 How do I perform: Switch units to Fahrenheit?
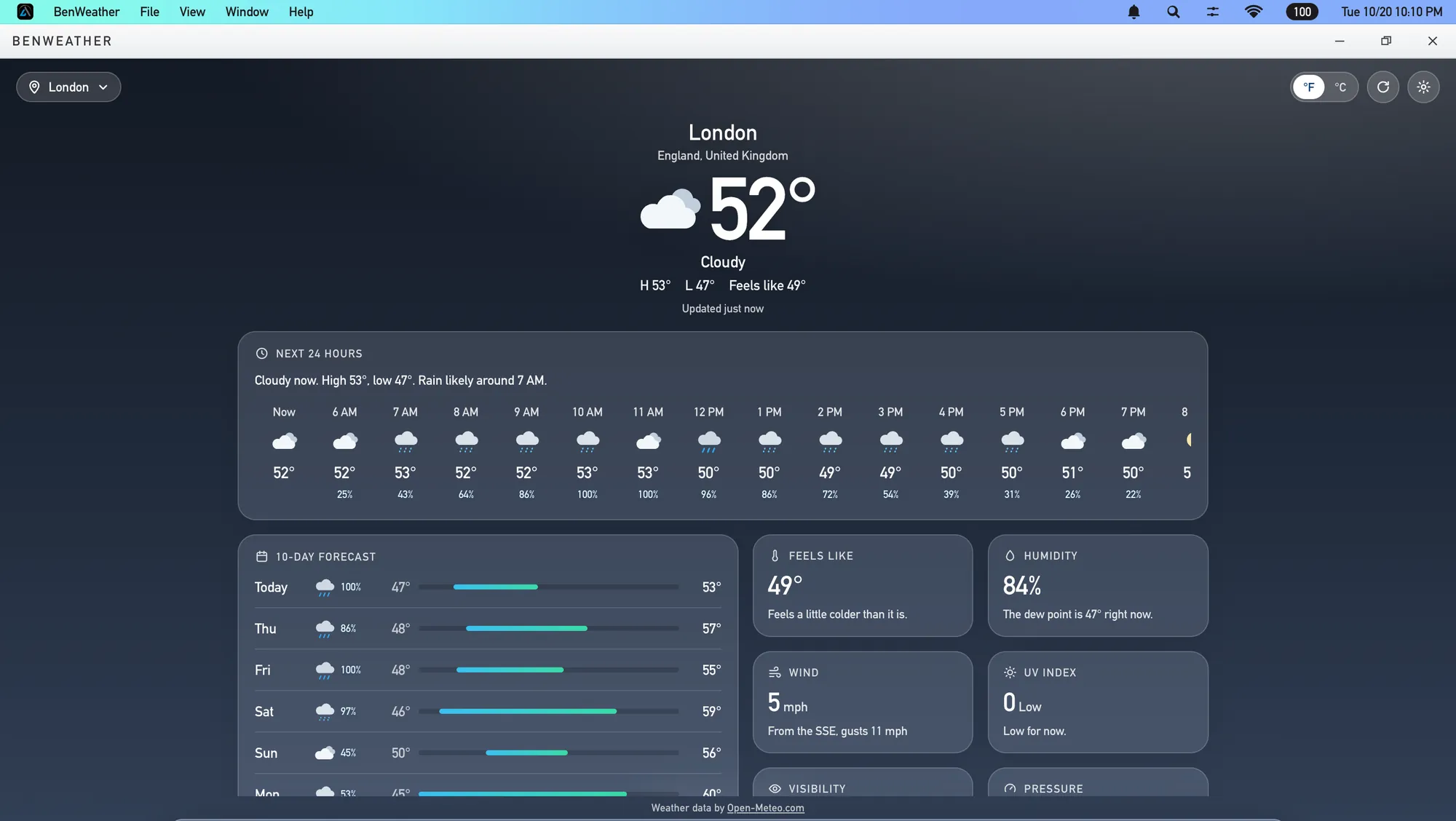(1308, 87)
